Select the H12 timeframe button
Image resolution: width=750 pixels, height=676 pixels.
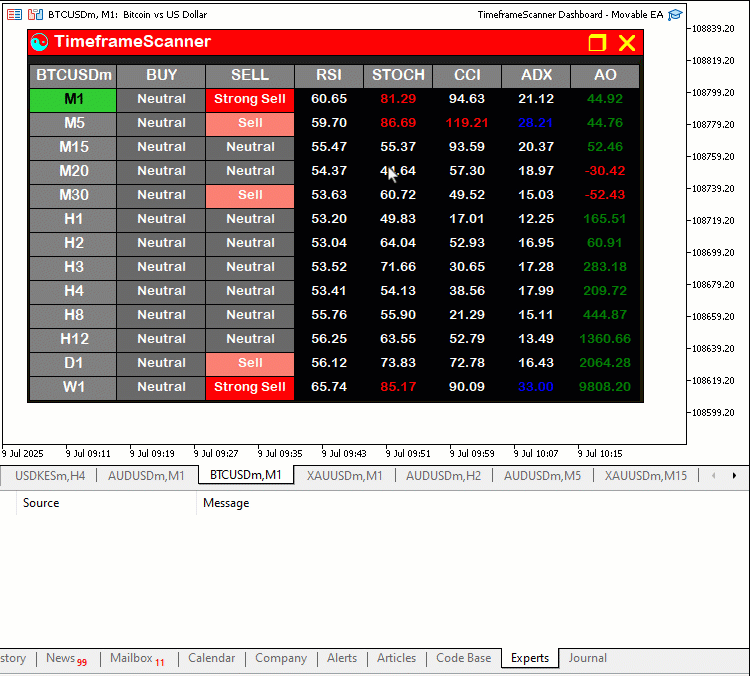[73, 340]
